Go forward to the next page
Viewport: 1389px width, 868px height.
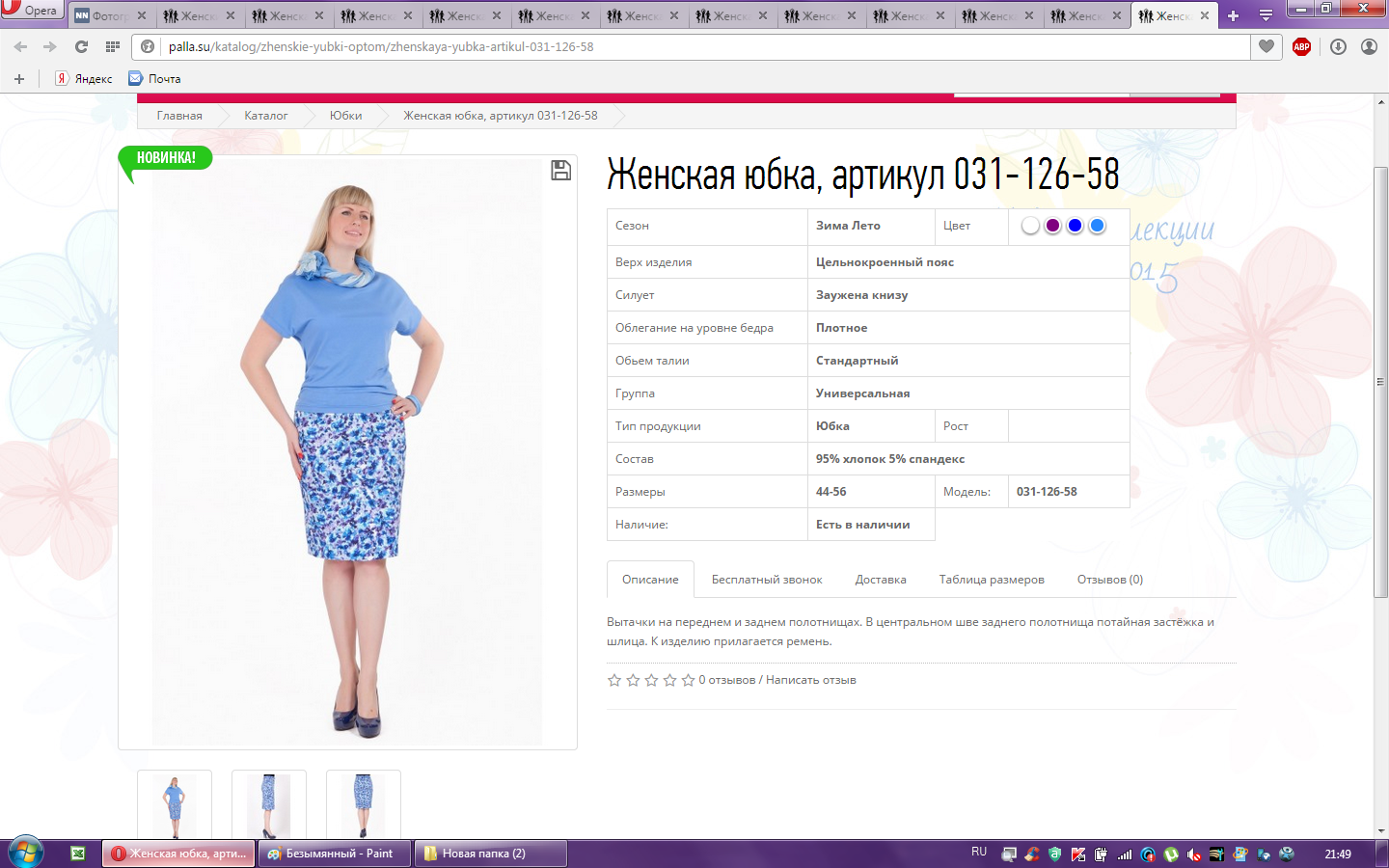[50, 46]
